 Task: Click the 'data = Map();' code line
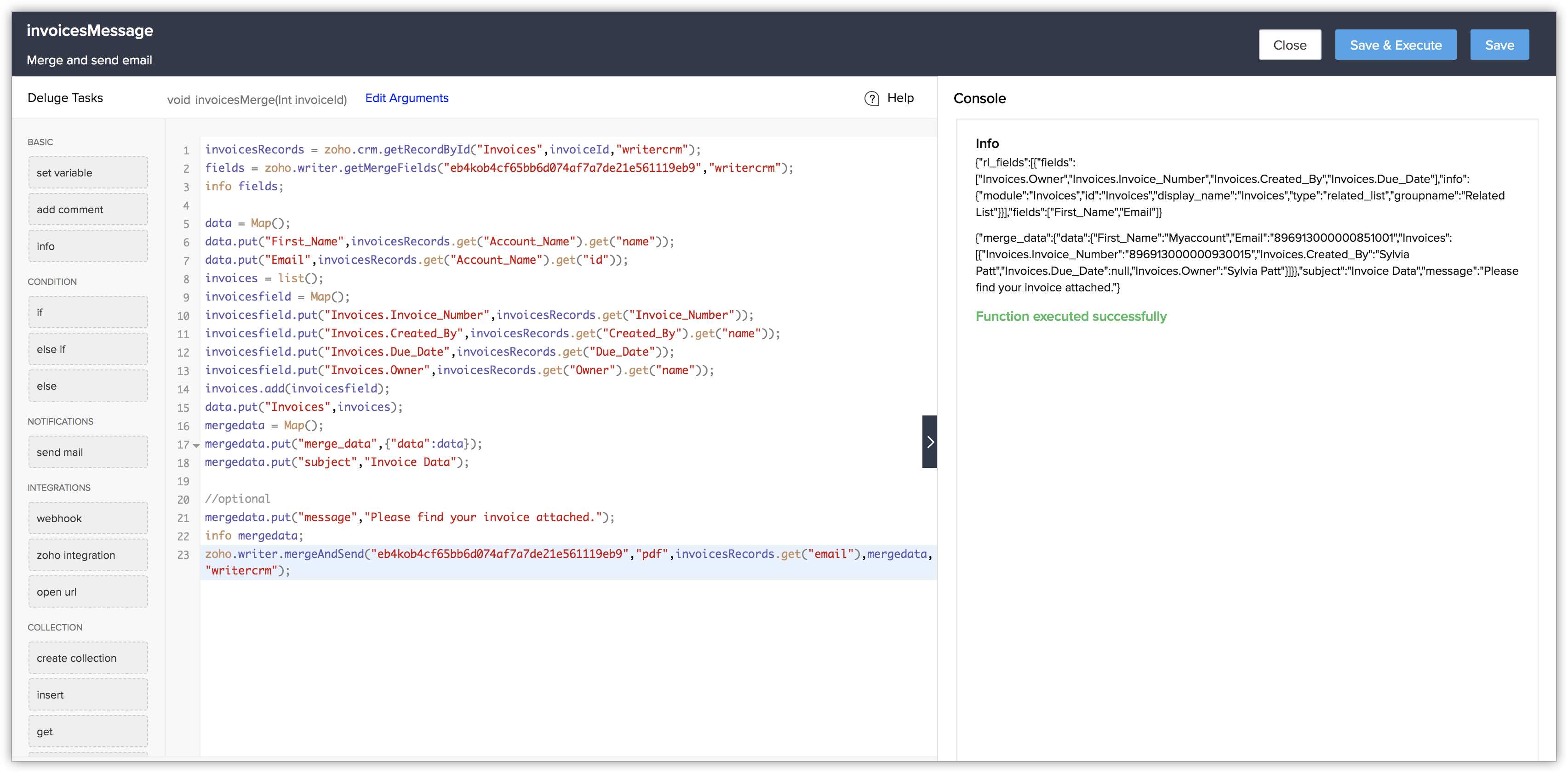point(248,223)
